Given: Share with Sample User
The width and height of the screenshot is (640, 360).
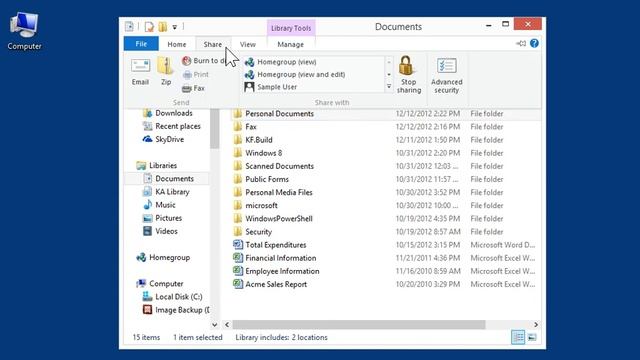Looking at the screenshot, I should click(x=270, y=87).
